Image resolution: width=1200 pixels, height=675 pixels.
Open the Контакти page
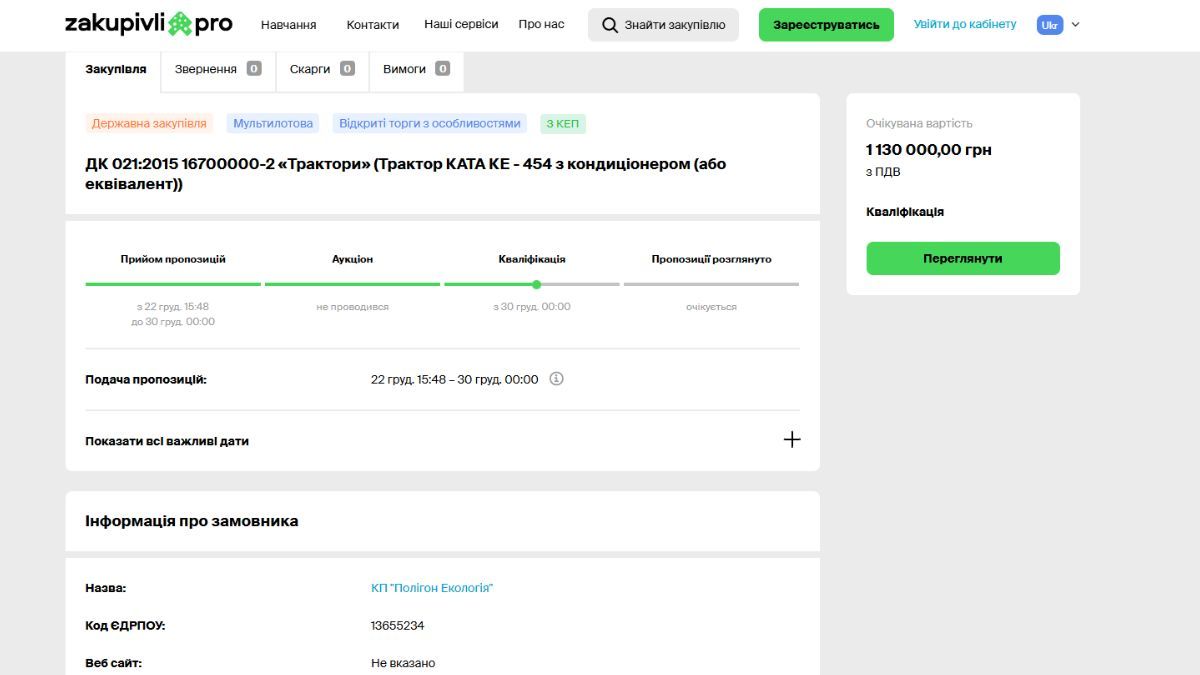coord(372,25)
